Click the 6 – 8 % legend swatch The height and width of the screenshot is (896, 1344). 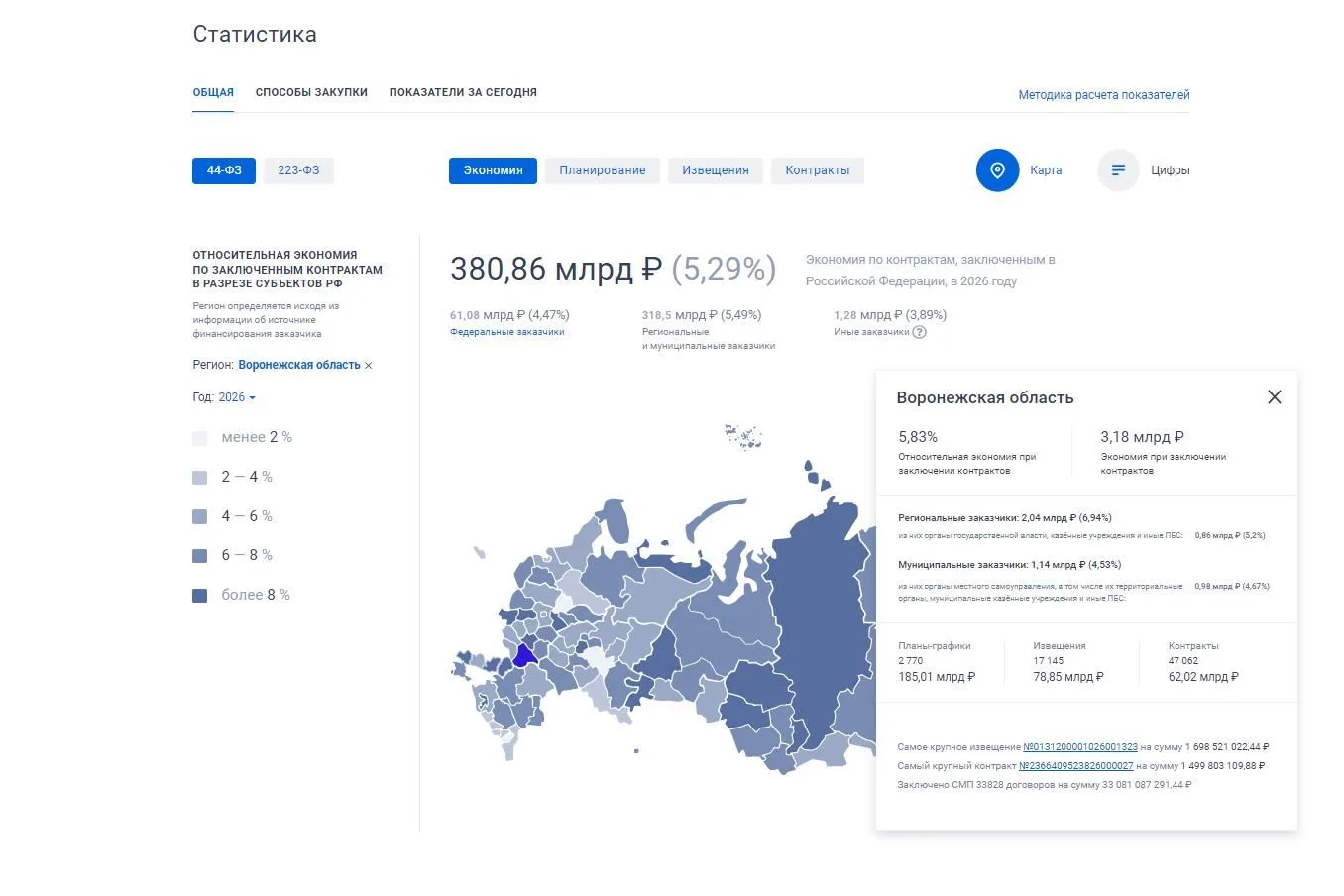pos(199,556)
